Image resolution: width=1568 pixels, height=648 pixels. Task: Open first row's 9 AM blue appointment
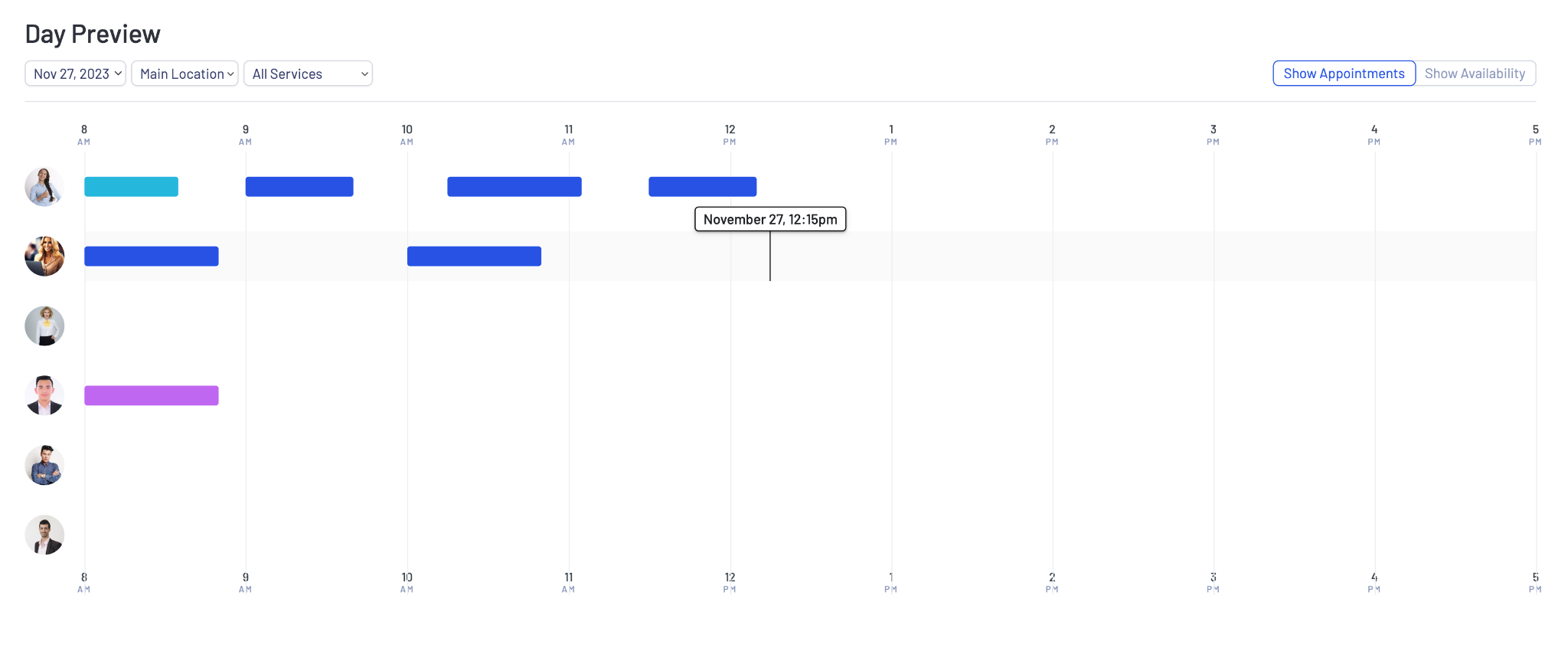pos(299,187)
